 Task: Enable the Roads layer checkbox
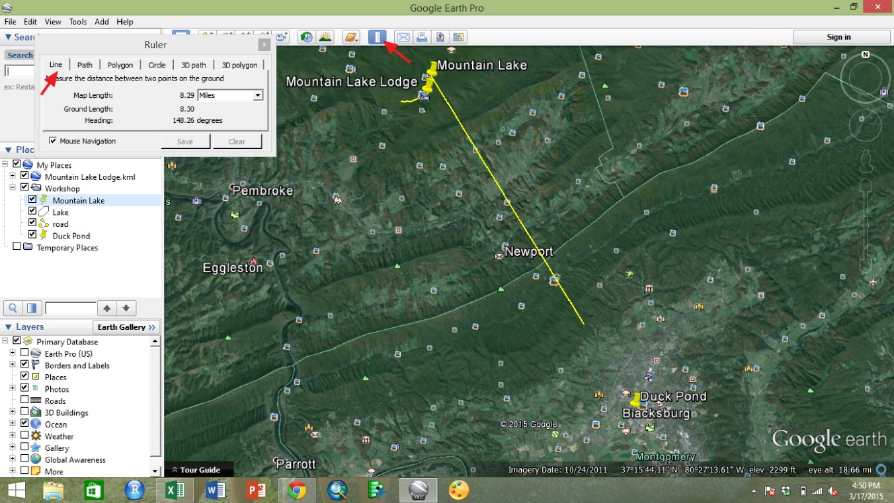pos(25,400)
